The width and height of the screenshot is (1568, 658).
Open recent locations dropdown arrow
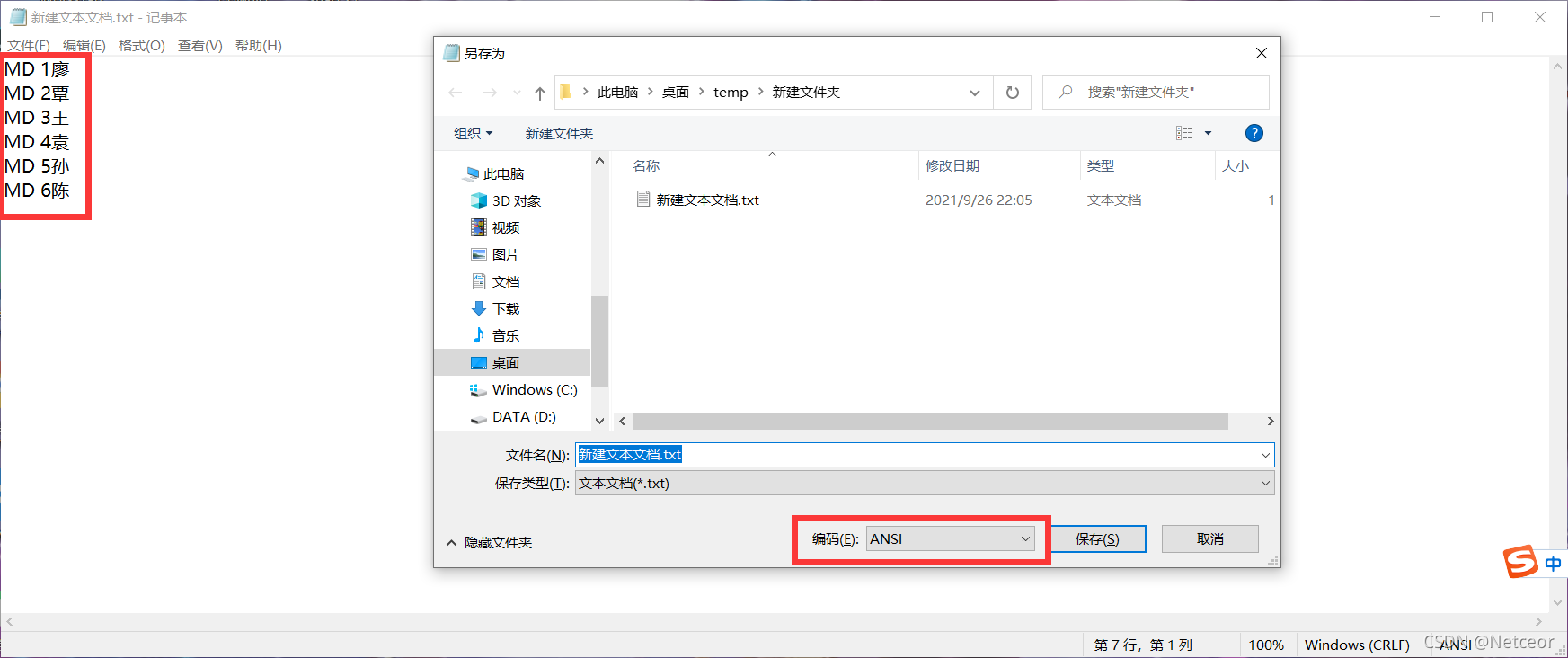[x=517, y=93]
